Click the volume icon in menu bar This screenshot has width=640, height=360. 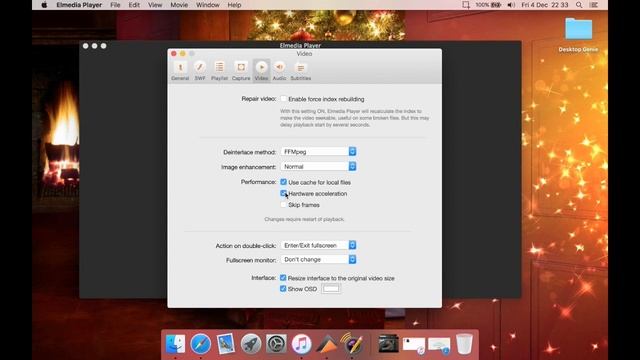point(511,5)
